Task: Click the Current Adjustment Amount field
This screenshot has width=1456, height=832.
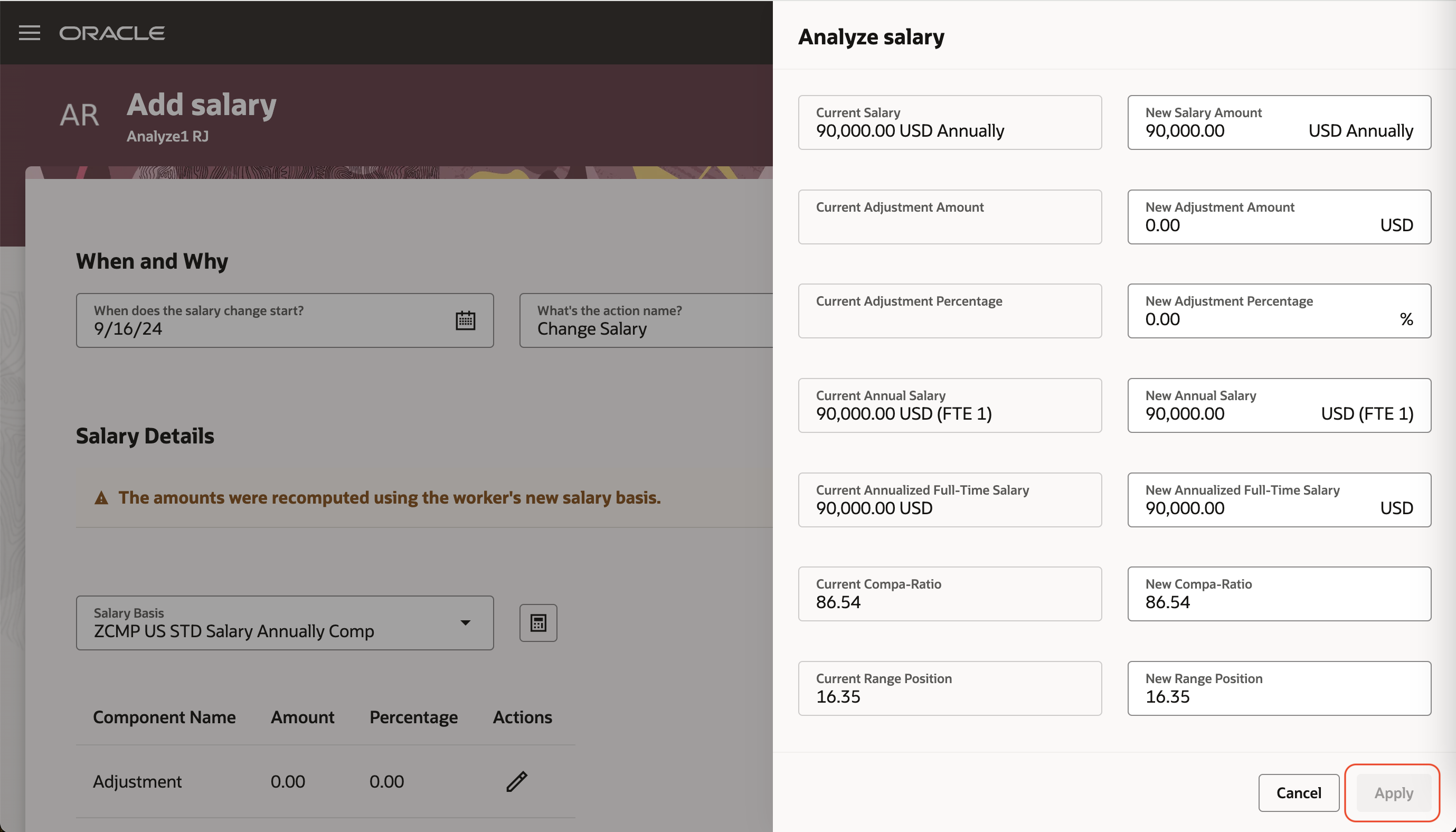Action: 950,216
